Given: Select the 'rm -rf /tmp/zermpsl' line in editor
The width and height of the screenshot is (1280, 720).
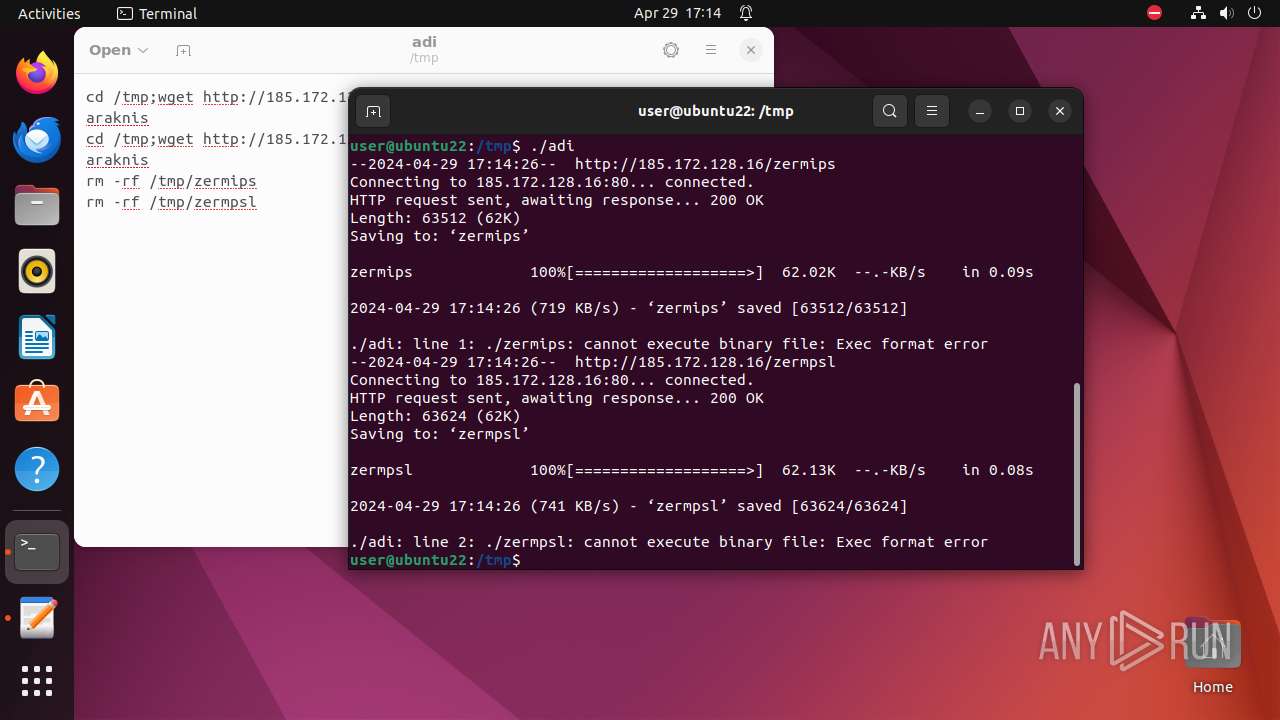Looking at the screenshot, I should click(x=171, y=202).
